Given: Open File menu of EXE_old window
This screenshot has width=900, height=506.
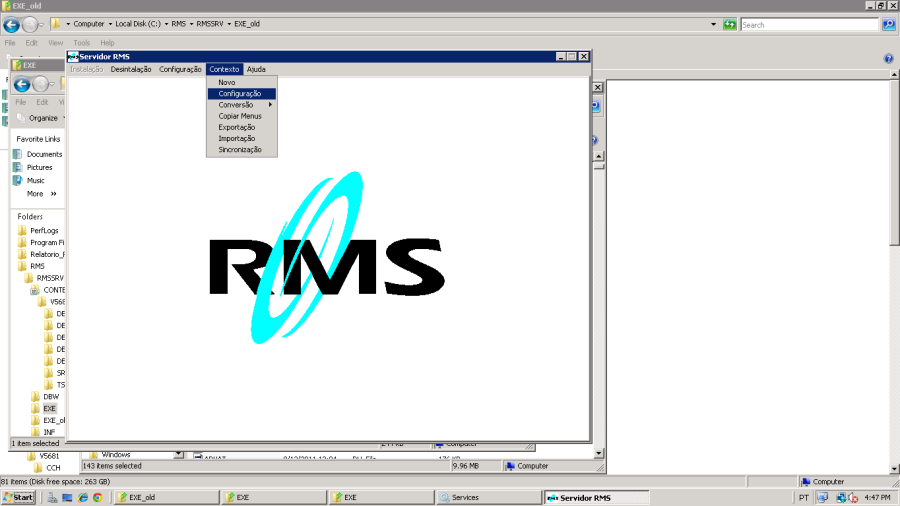Looking at the screenshot, I should [x=10, y=43].
